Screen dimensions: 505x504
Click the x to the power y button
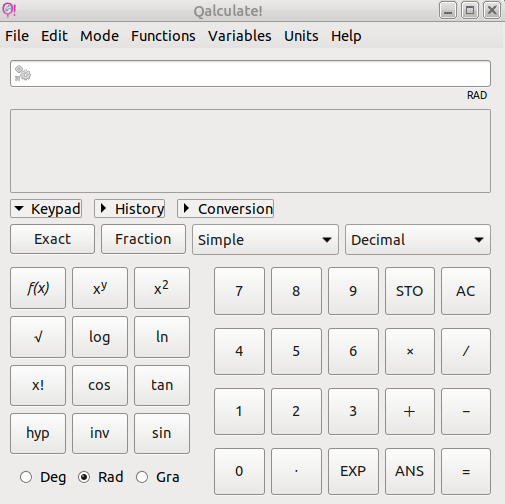100,288
